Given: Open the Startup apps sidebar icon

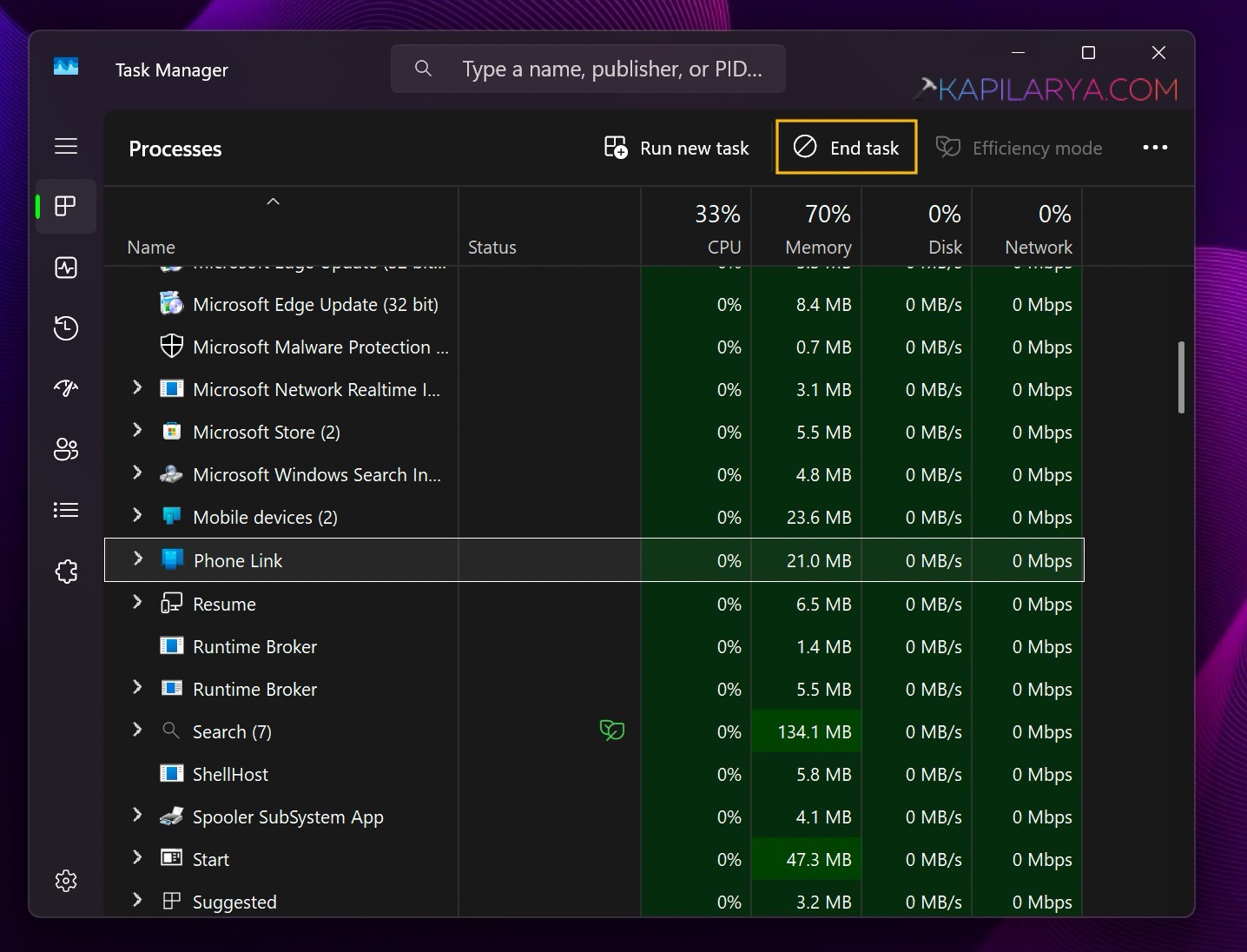Looking at the screenshot, I should coord(66,388).
